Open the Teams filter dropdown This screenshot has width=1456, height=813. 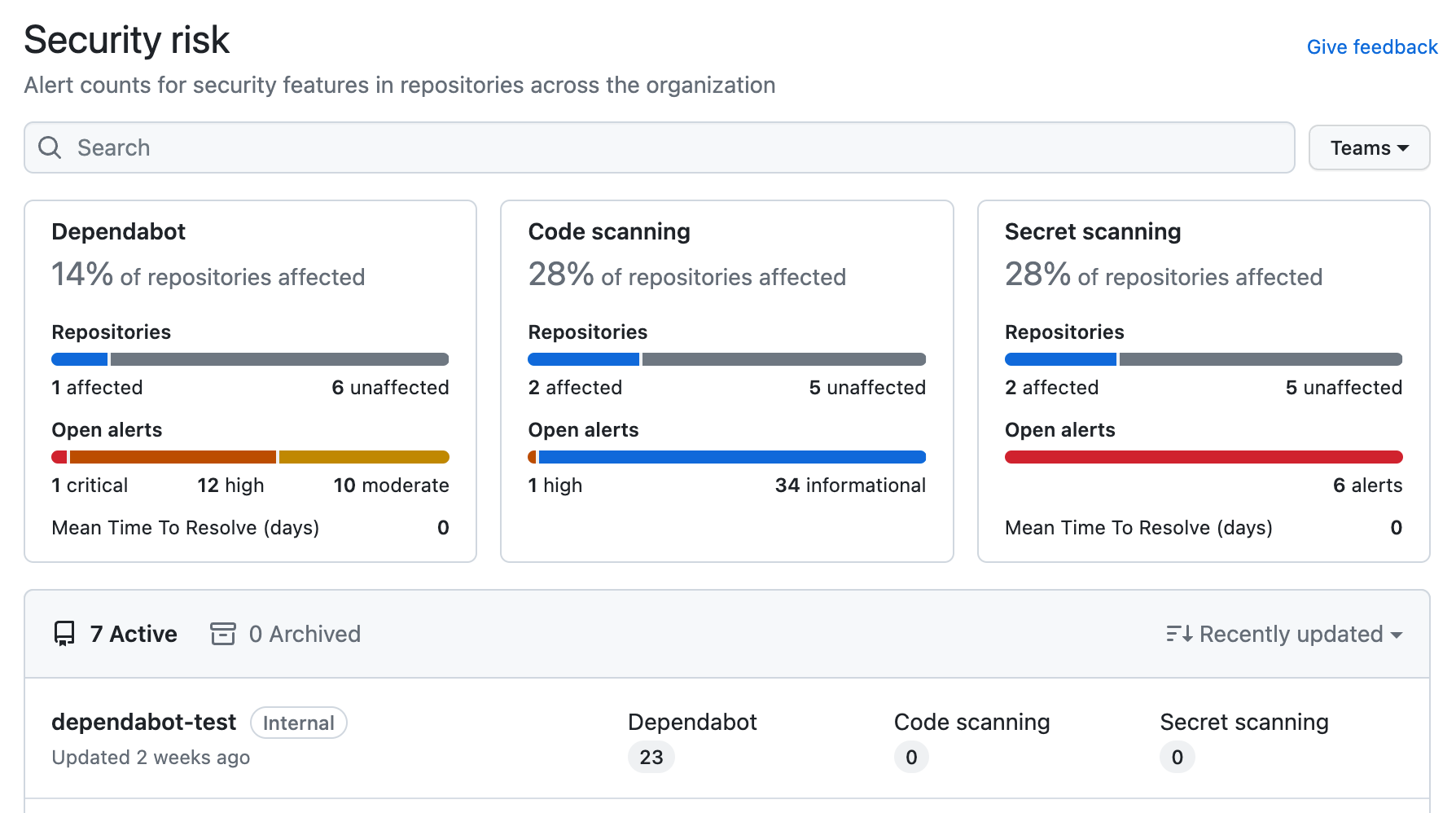[x=1368, y=147]
